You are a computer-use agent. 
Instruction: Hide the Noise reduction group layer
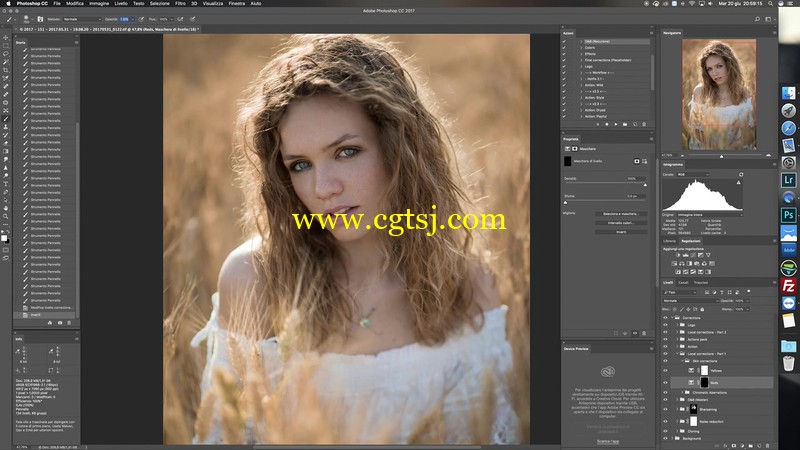point(665,421)
